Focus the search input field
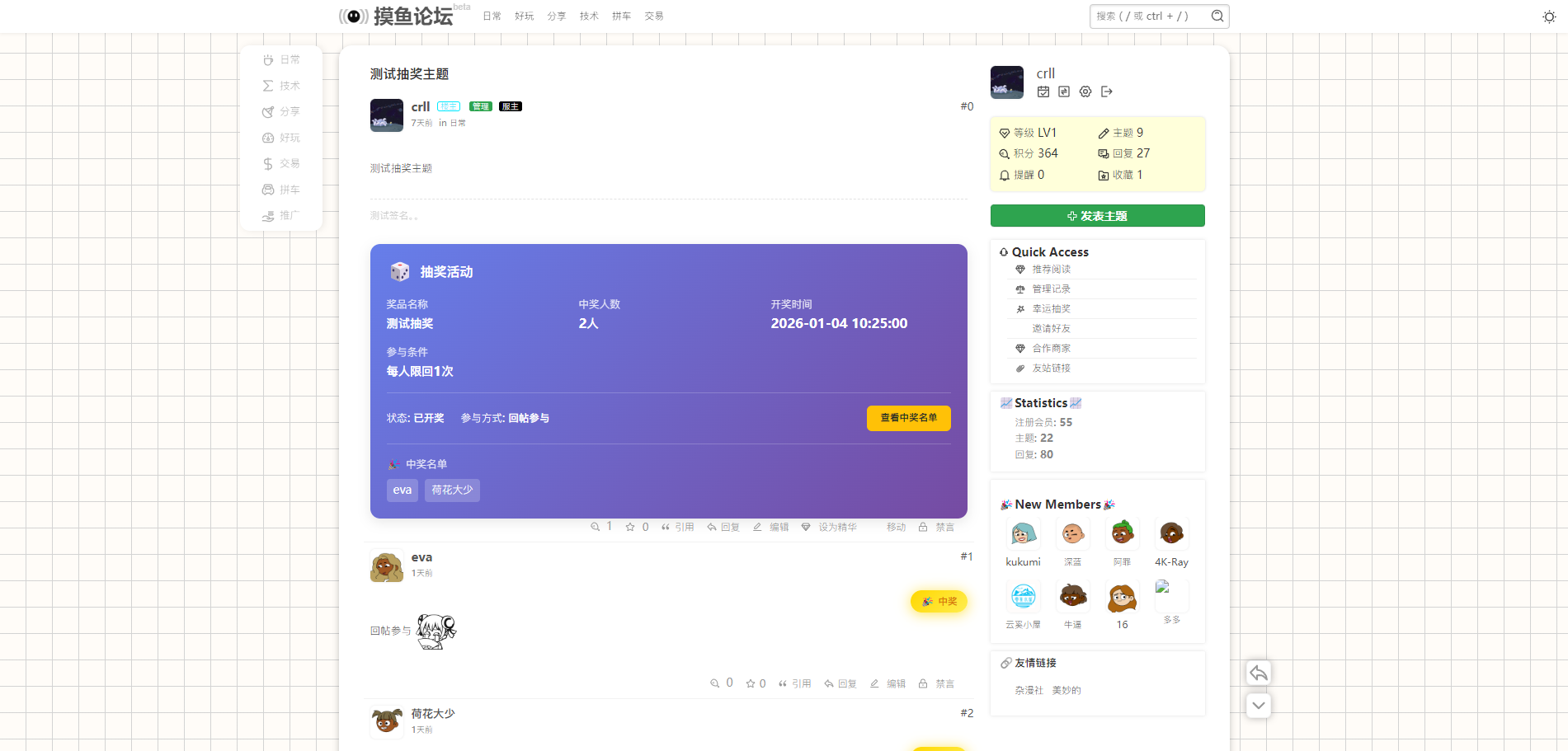 (x=1150, y=16)
